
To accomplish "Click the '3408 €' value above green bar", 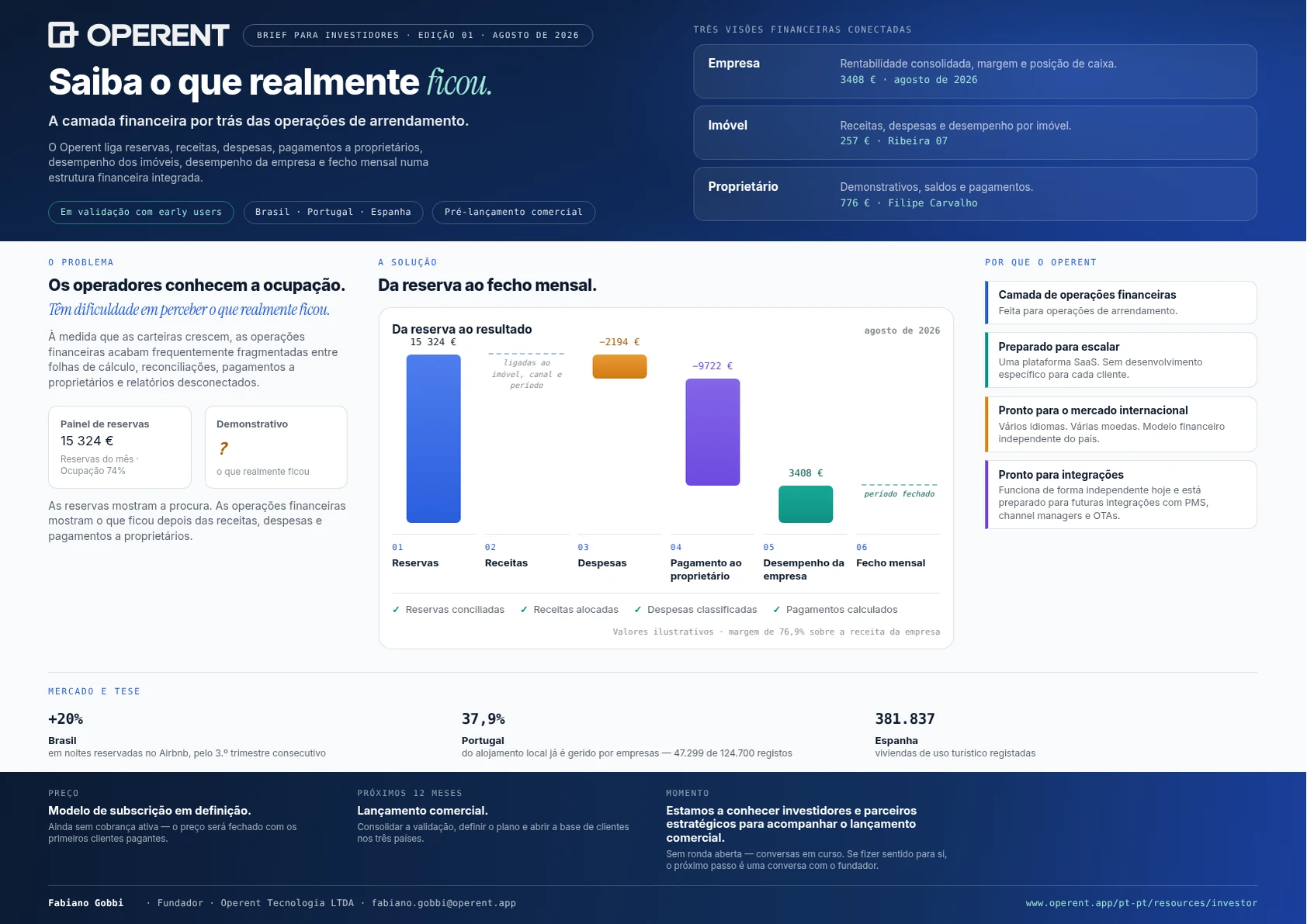I will coord(806,473).
